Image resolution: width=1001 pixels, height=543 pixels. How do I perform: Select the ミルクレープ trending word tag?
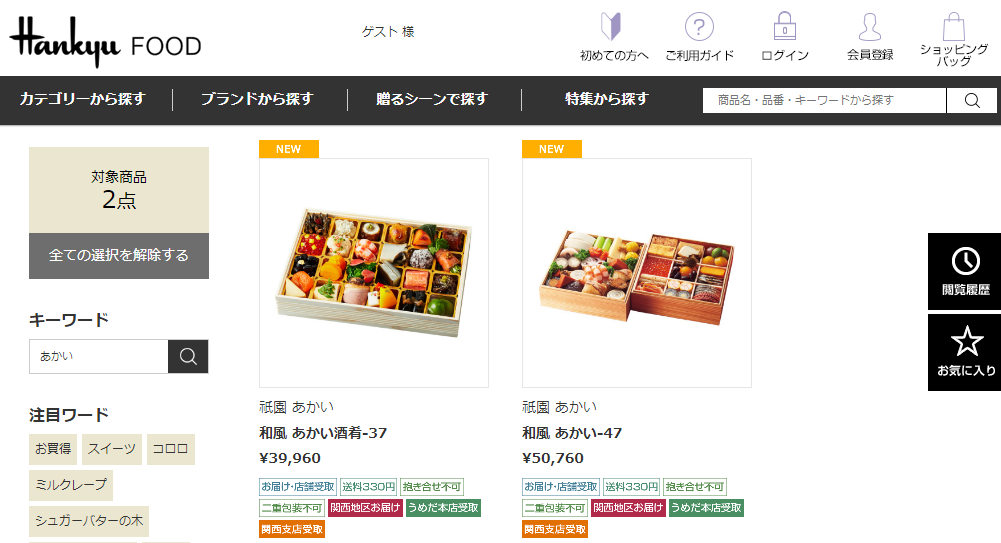(x=71, y=485)
